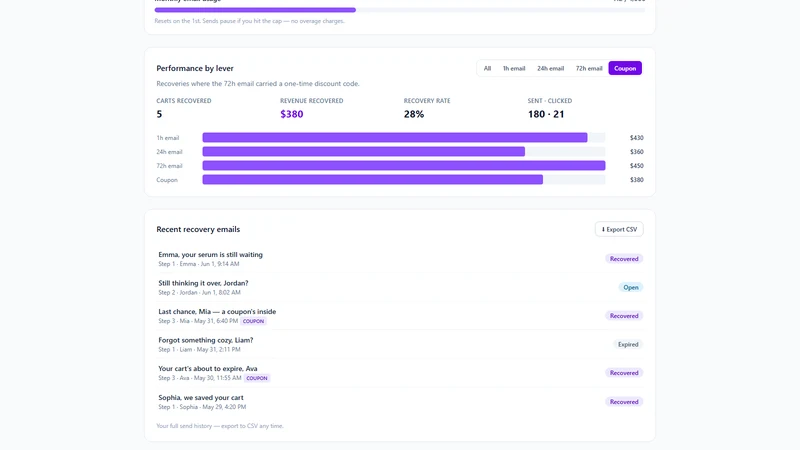Click 'Step 1 · Emma · Jun 1, 9:14 AM'

[198, 264]
